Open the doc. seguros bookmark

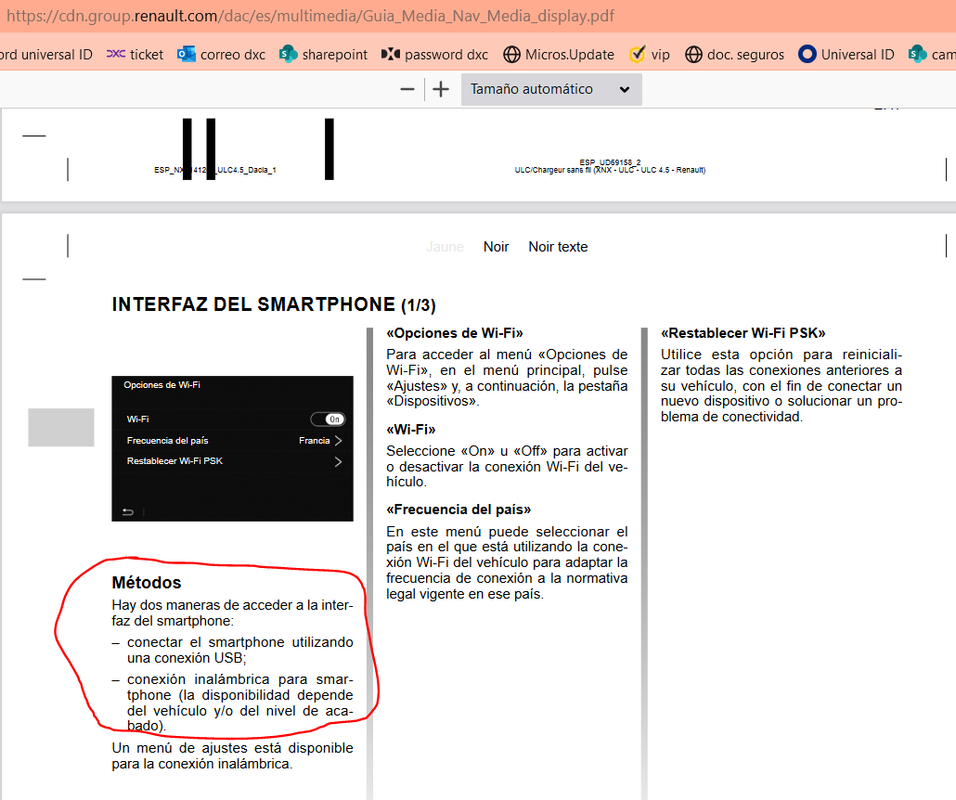point(734,54)
